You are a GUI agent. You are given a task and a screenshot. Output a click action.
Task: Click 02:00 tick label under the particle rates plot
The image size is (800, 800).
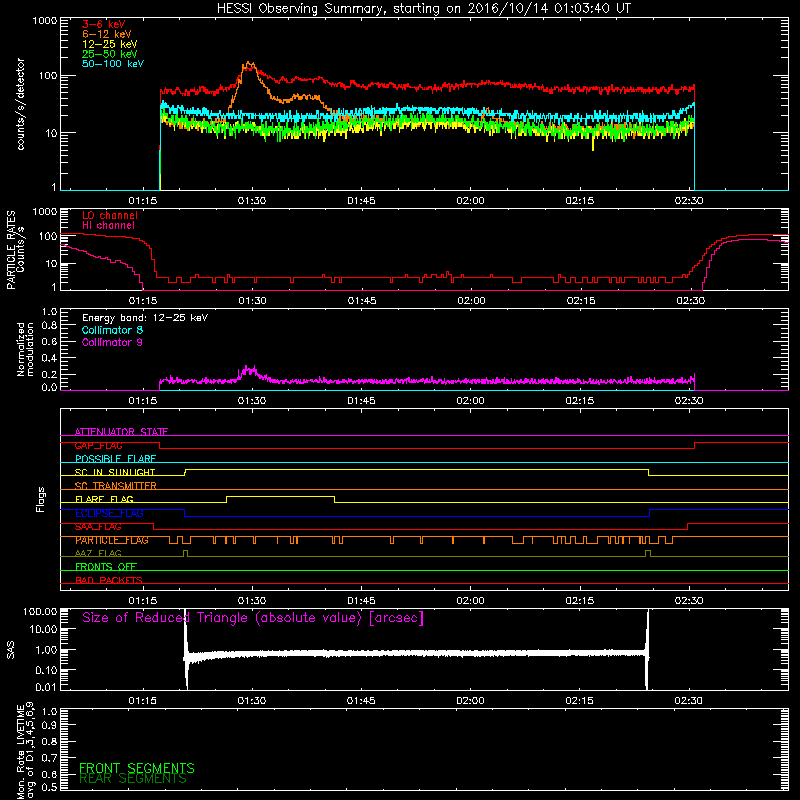click(471, 301)
